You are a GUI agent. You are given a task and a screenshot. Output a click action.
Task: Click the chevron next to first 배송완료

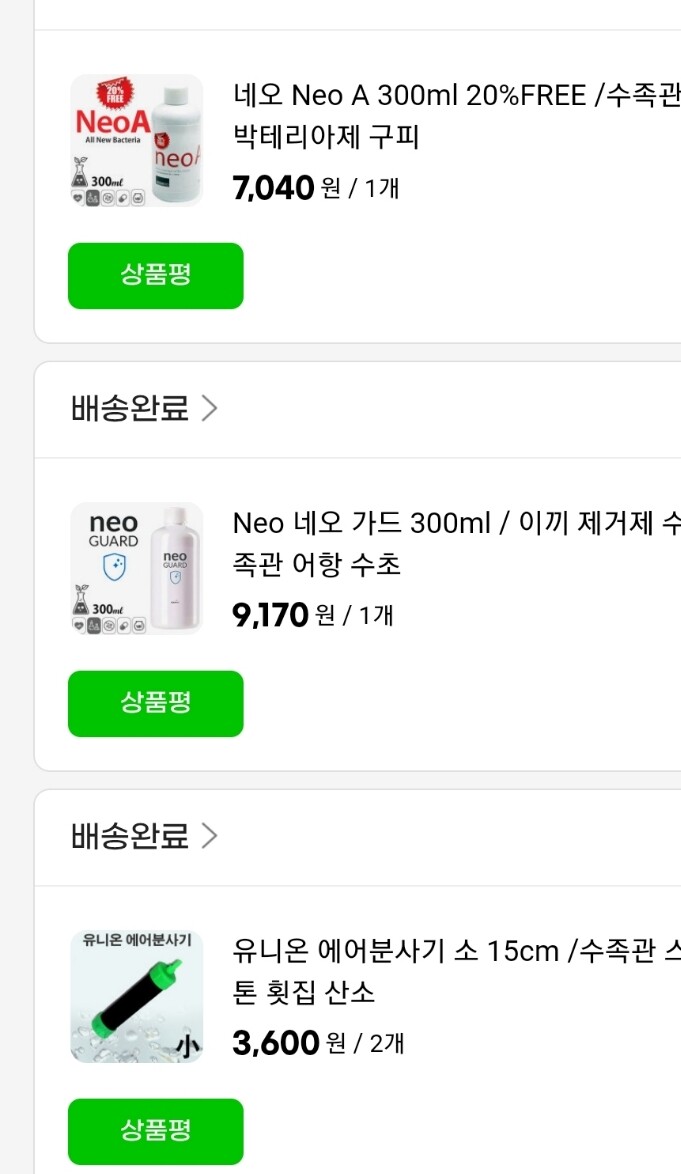coord(210,407)
